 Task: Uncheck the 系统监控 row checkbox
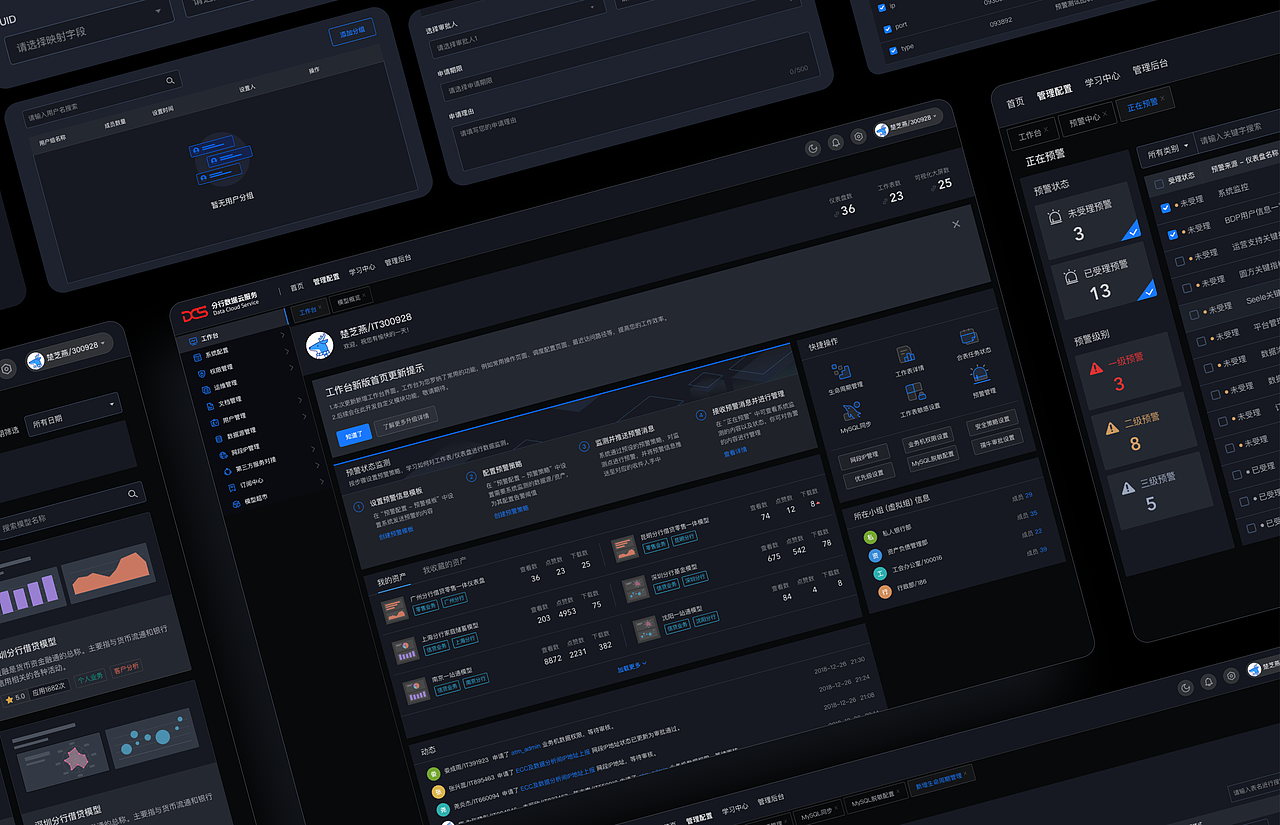pyautogui.click(x=1166, y=208)
